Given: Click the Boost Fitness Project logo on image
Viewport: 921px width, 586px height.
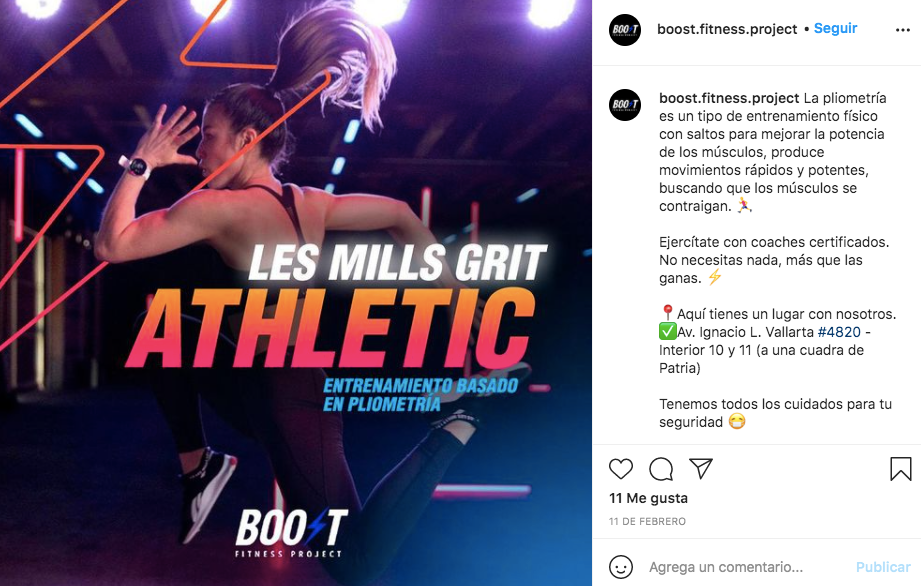Looking at the screenshot, I should 291,533.
